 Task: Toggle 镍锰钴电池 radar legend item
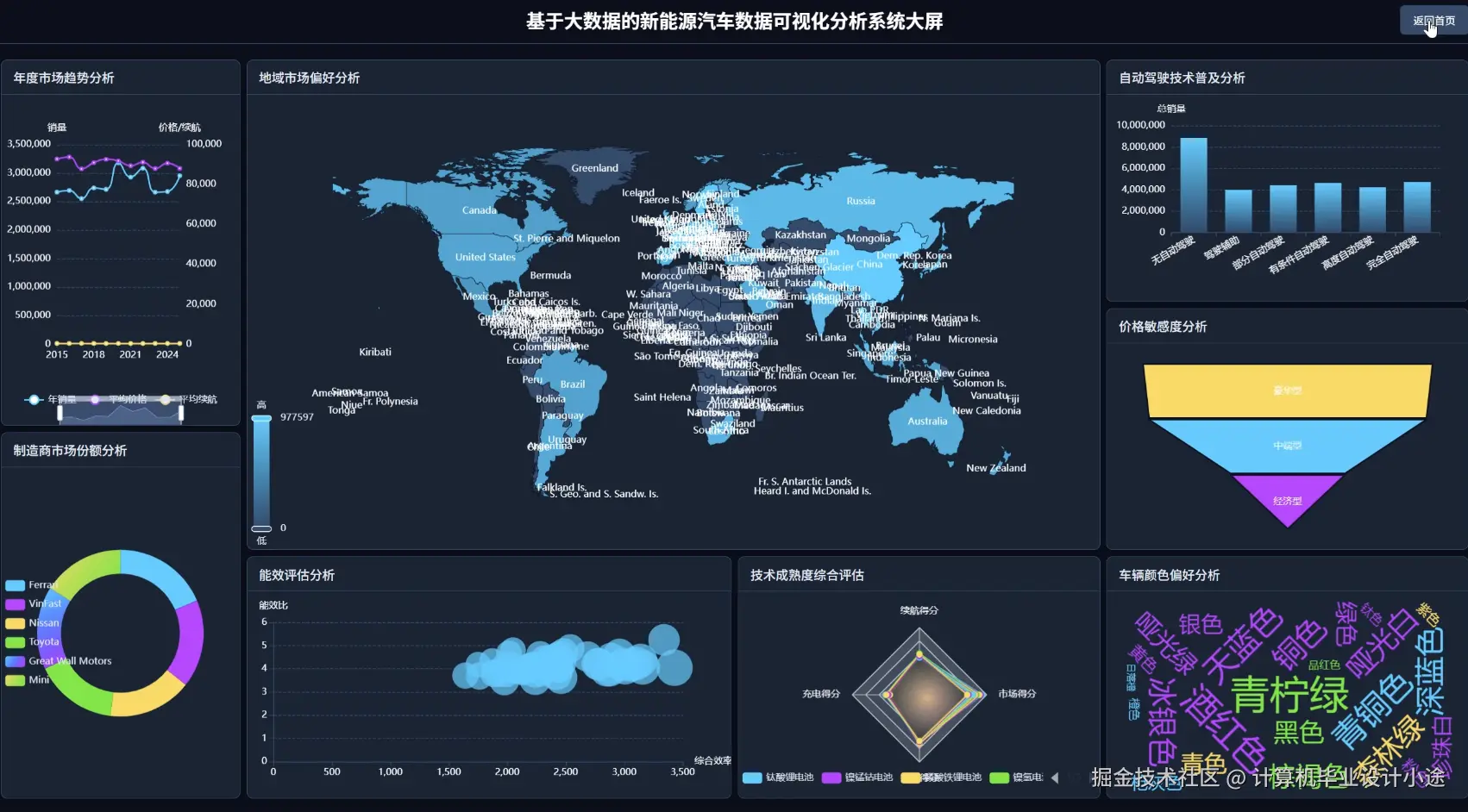857,778
